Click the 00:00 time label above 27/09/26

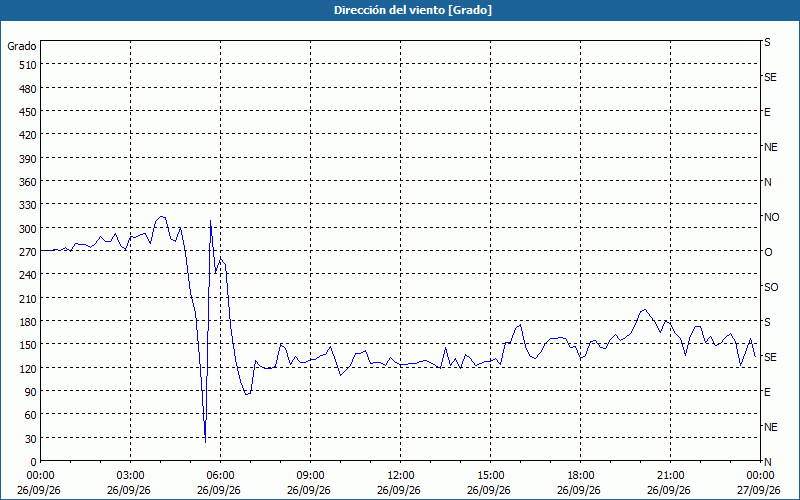coord(761,476)
